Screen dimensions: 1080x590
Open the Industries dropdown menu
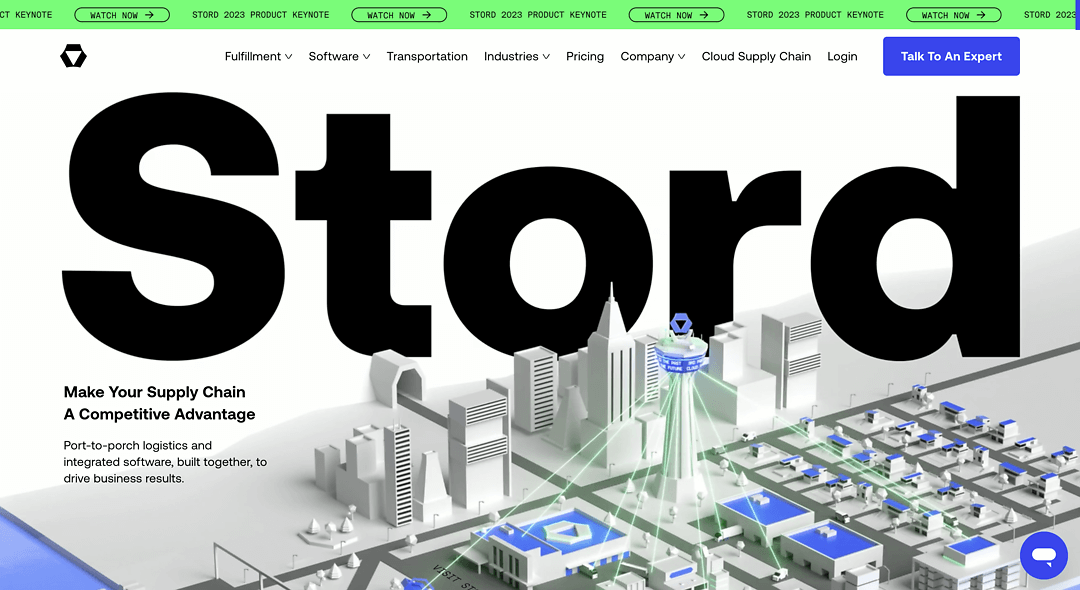coord(517,56)
